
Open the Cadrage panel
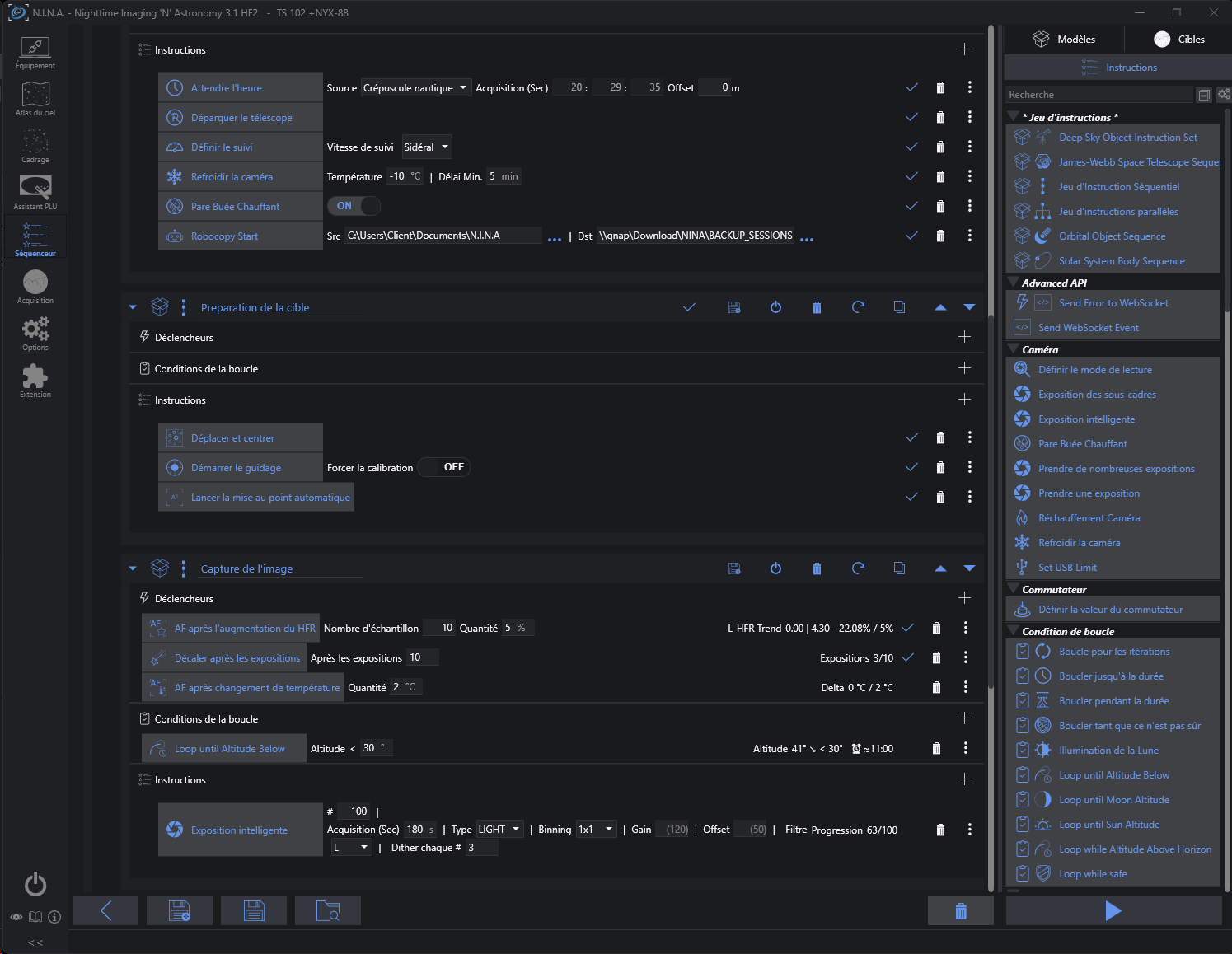tap(35, 147)
